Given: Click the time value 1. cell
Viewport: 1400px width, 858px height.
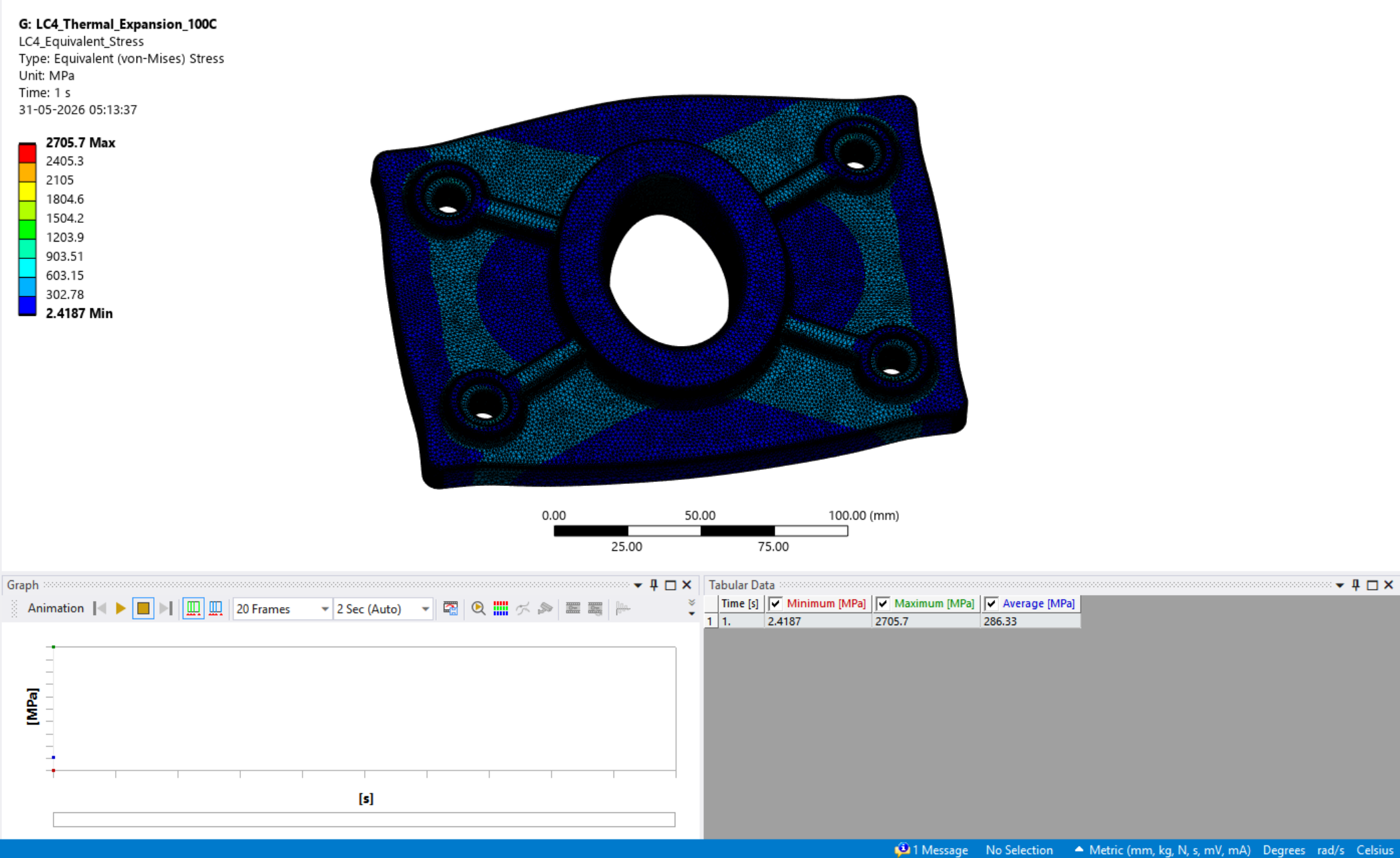Looking at the screenshot, I should pos(741,621).
